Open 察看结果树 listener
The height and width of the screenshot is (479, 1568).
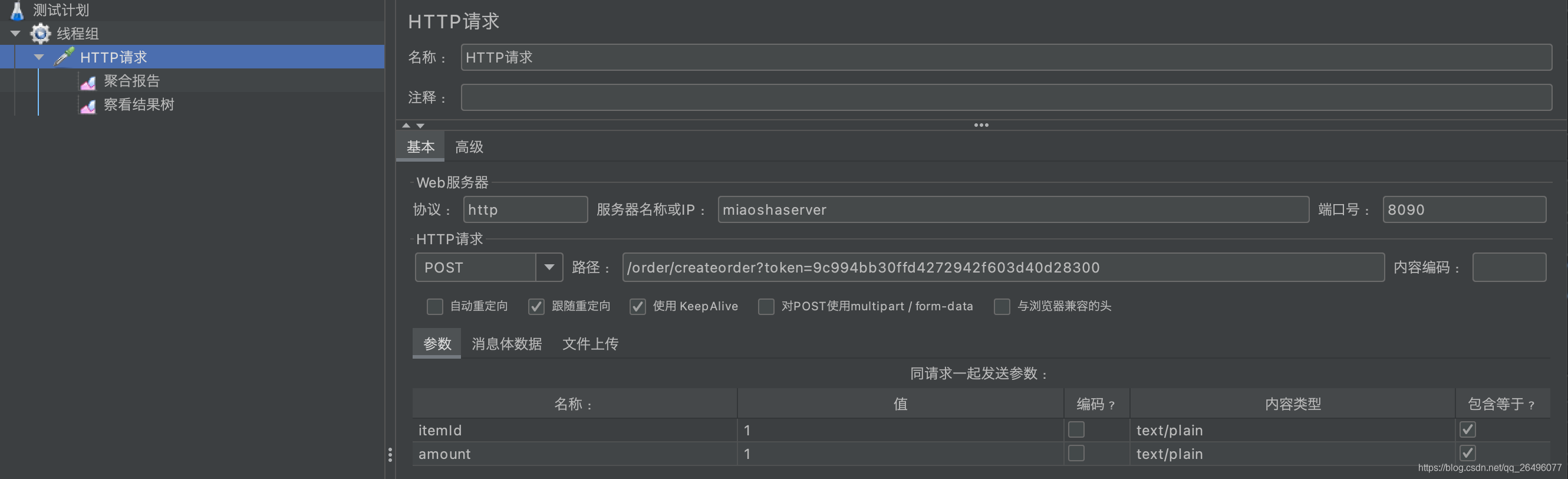click(x=139, y=104)
